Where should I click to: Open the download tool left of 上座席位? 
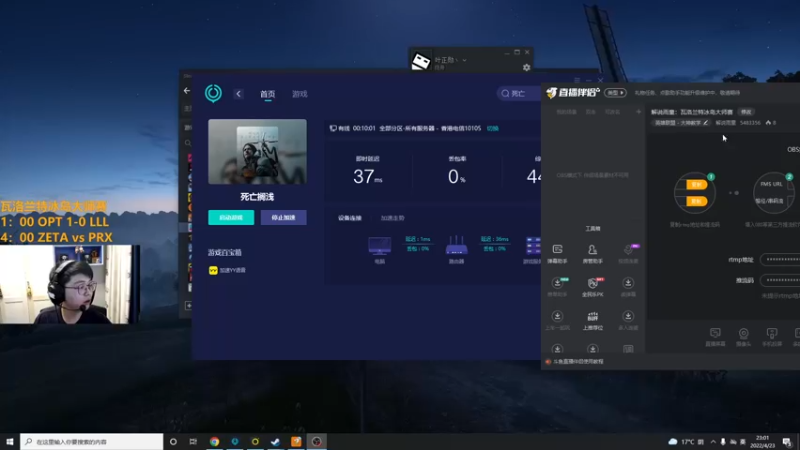pyautogui.click(x=557, y=320)
